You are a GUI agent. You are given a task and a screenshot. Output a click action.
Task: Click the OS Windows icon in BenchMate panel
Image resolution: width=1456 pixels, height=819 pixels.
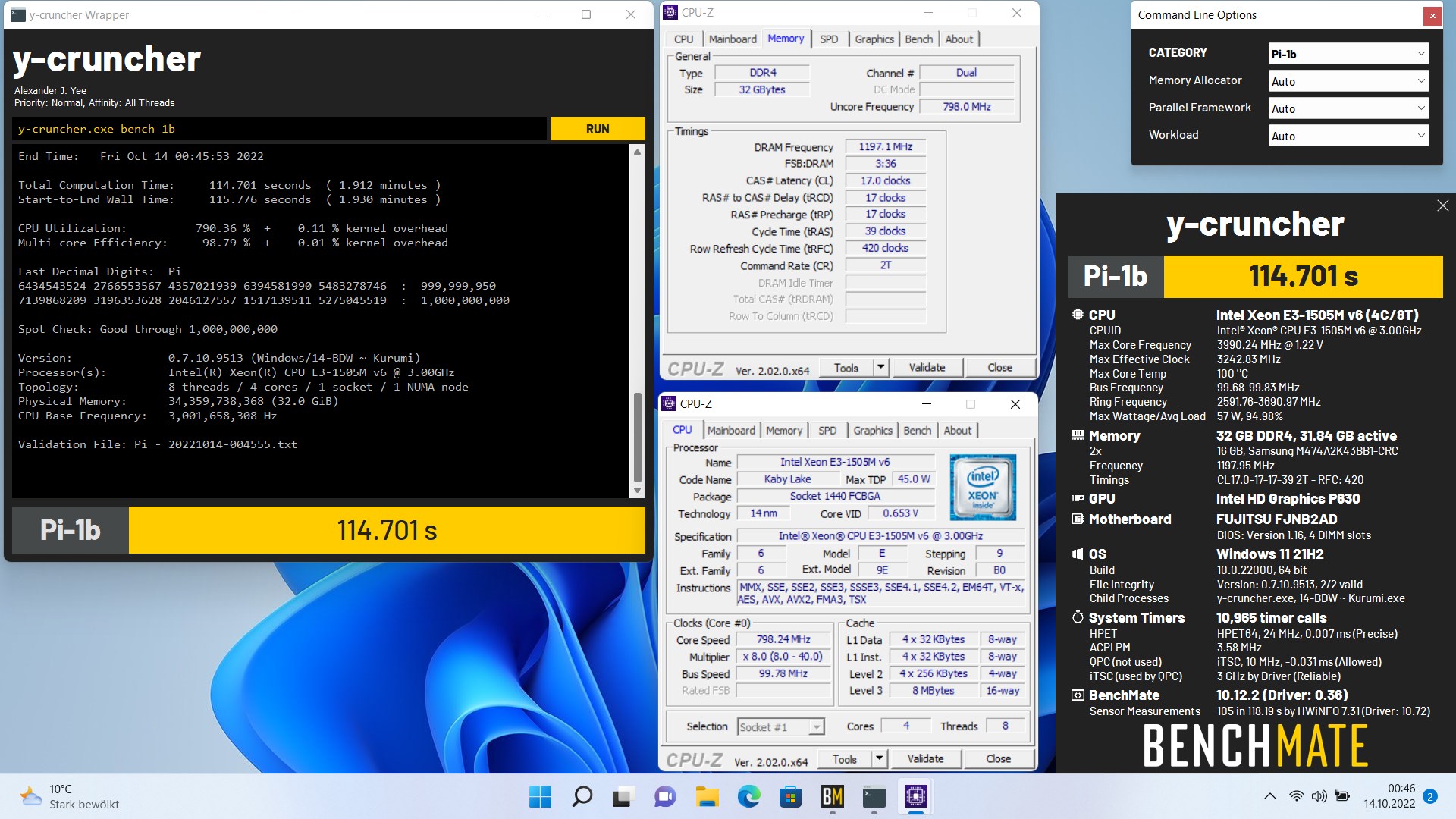(x=1078, y=554)
